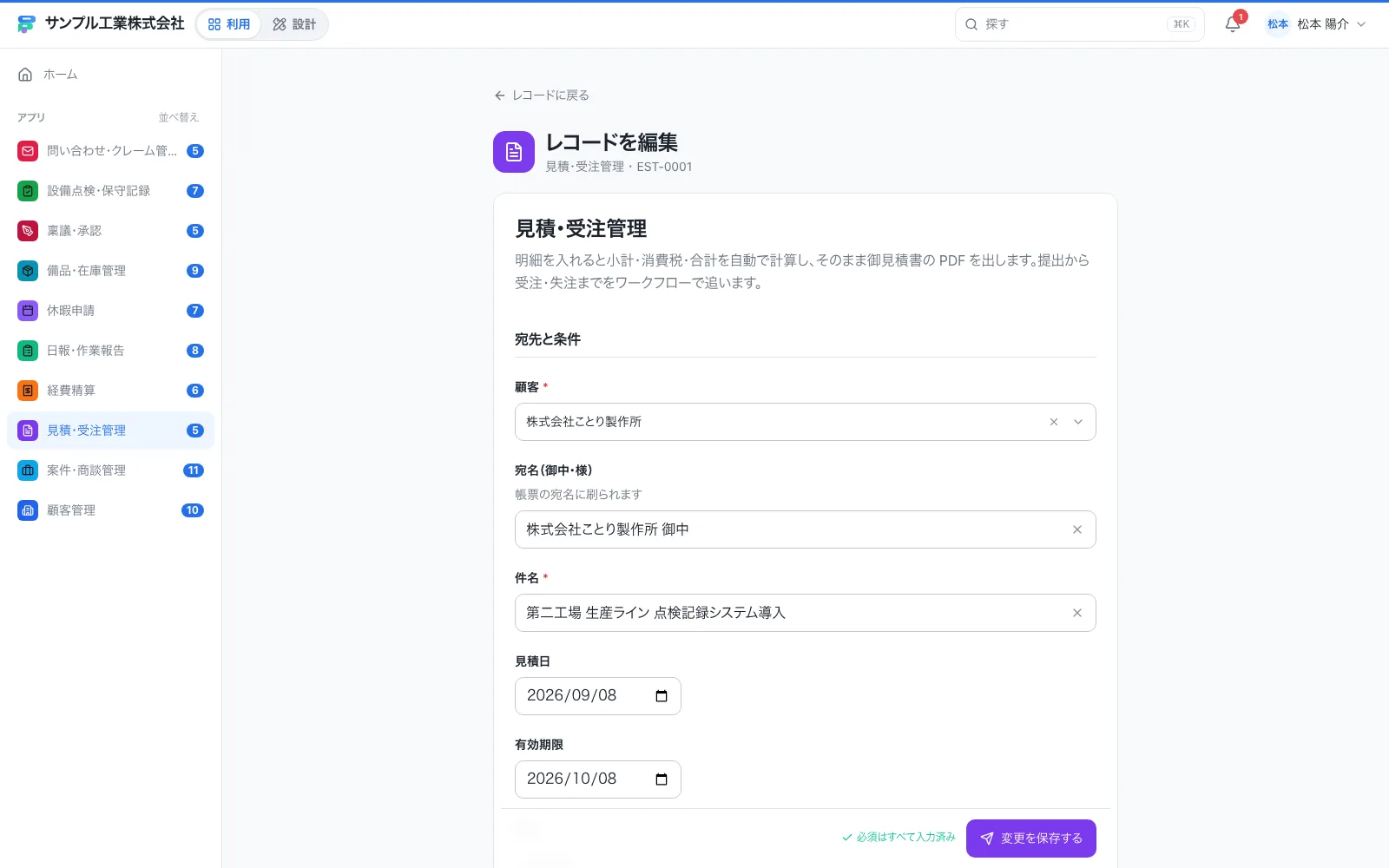
Task: Click the 見積・受注管理 badge showing 5
Action: (x=195, y=431)
